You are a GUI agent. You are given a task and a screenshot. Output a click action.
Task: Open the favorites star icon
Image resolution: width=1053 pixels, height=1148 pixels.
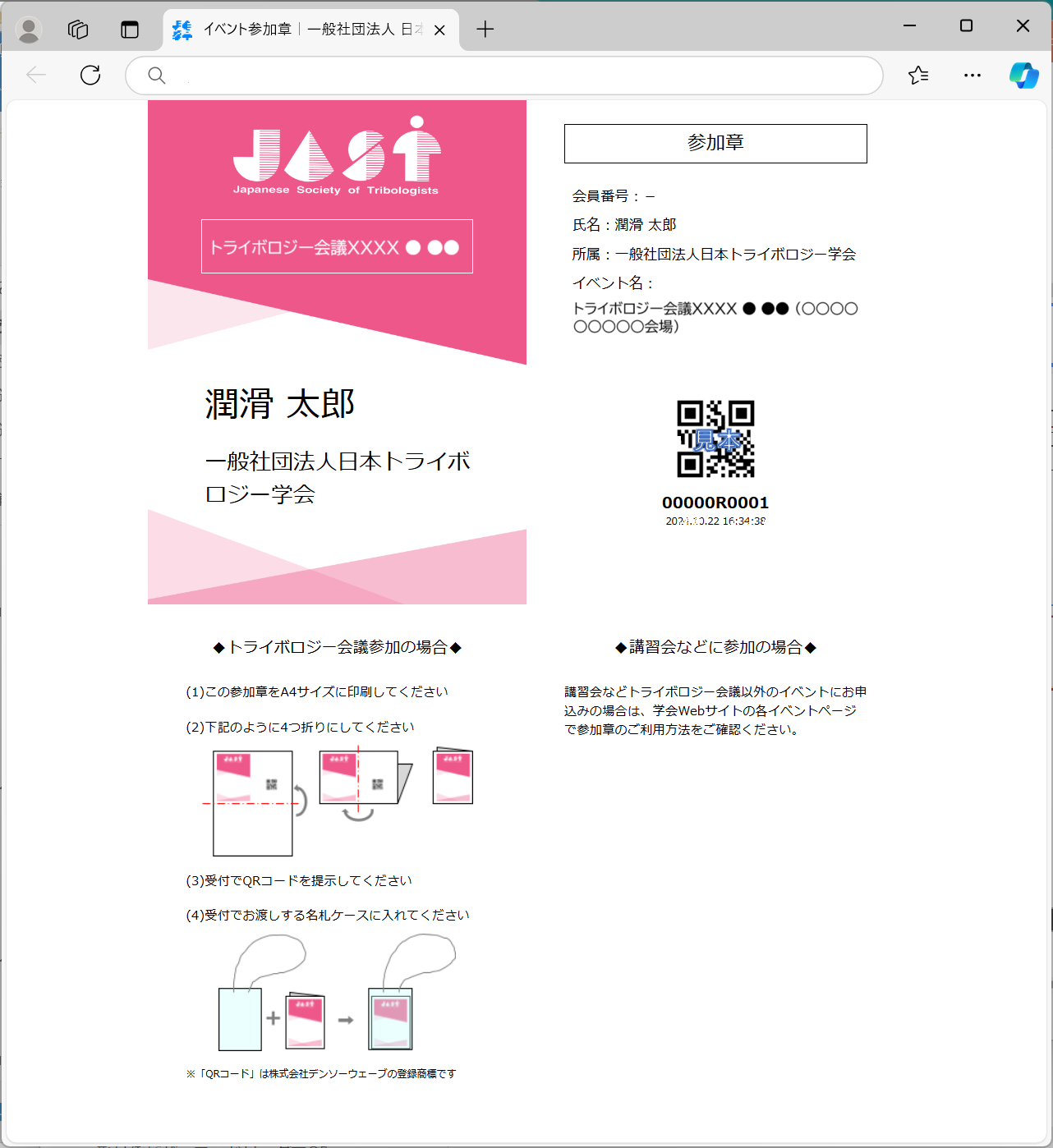(x=918, y=76)
